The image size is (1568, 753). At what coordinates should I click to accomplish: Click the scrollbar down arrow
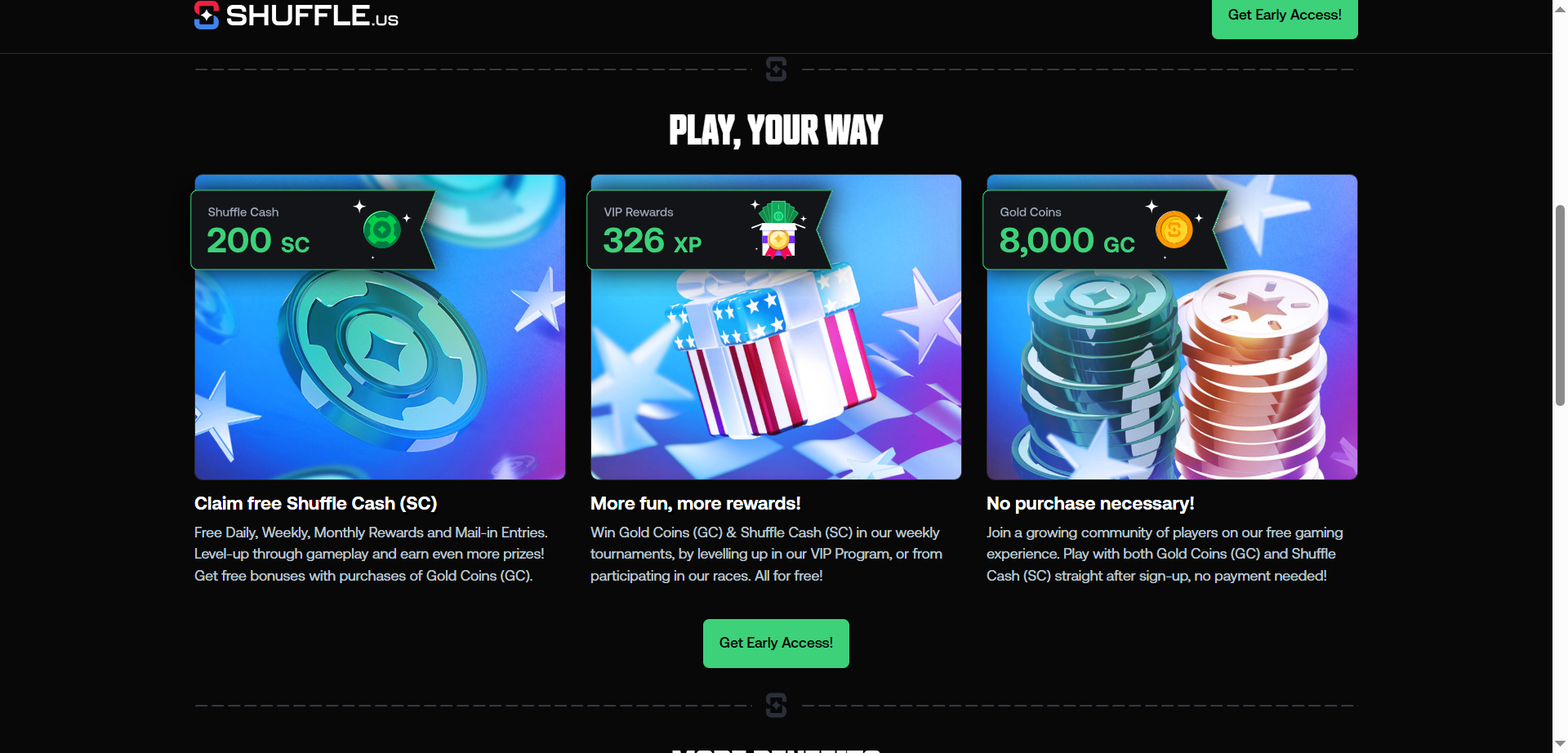(x=1560, y=744)
